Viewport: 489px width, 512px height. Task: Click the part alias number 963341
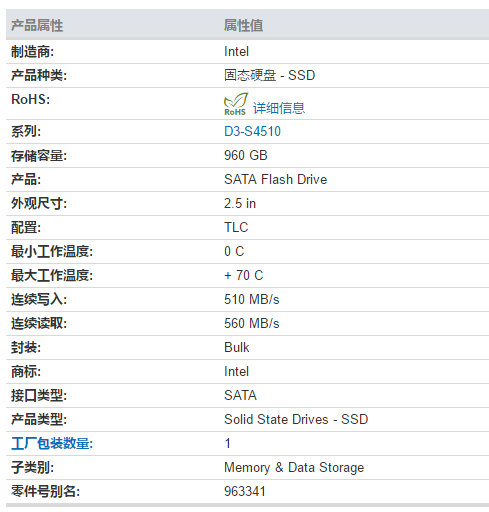(245, 491)
